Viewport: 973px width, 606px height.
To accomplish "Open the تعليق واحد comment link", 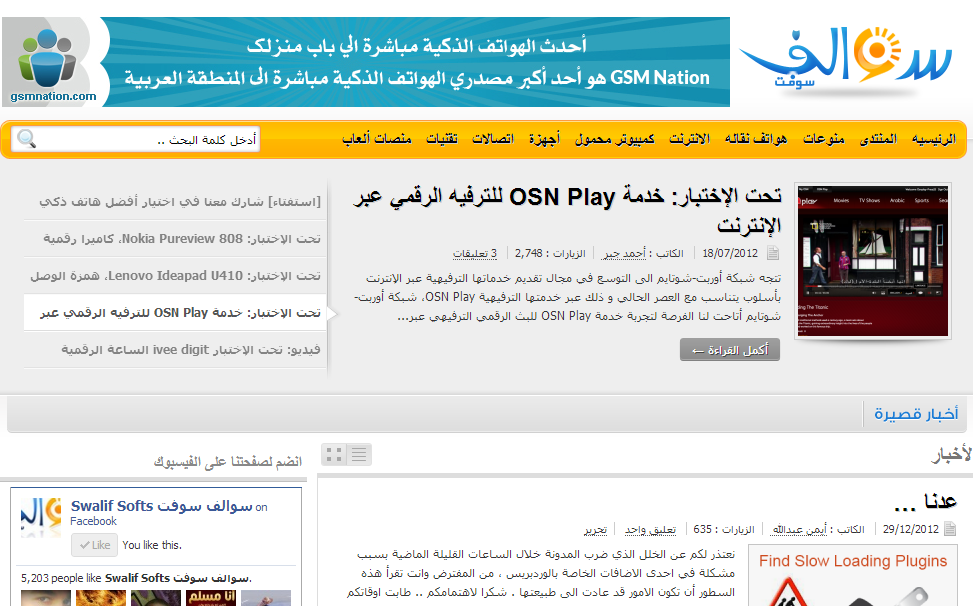I will (x=650, y=530).
